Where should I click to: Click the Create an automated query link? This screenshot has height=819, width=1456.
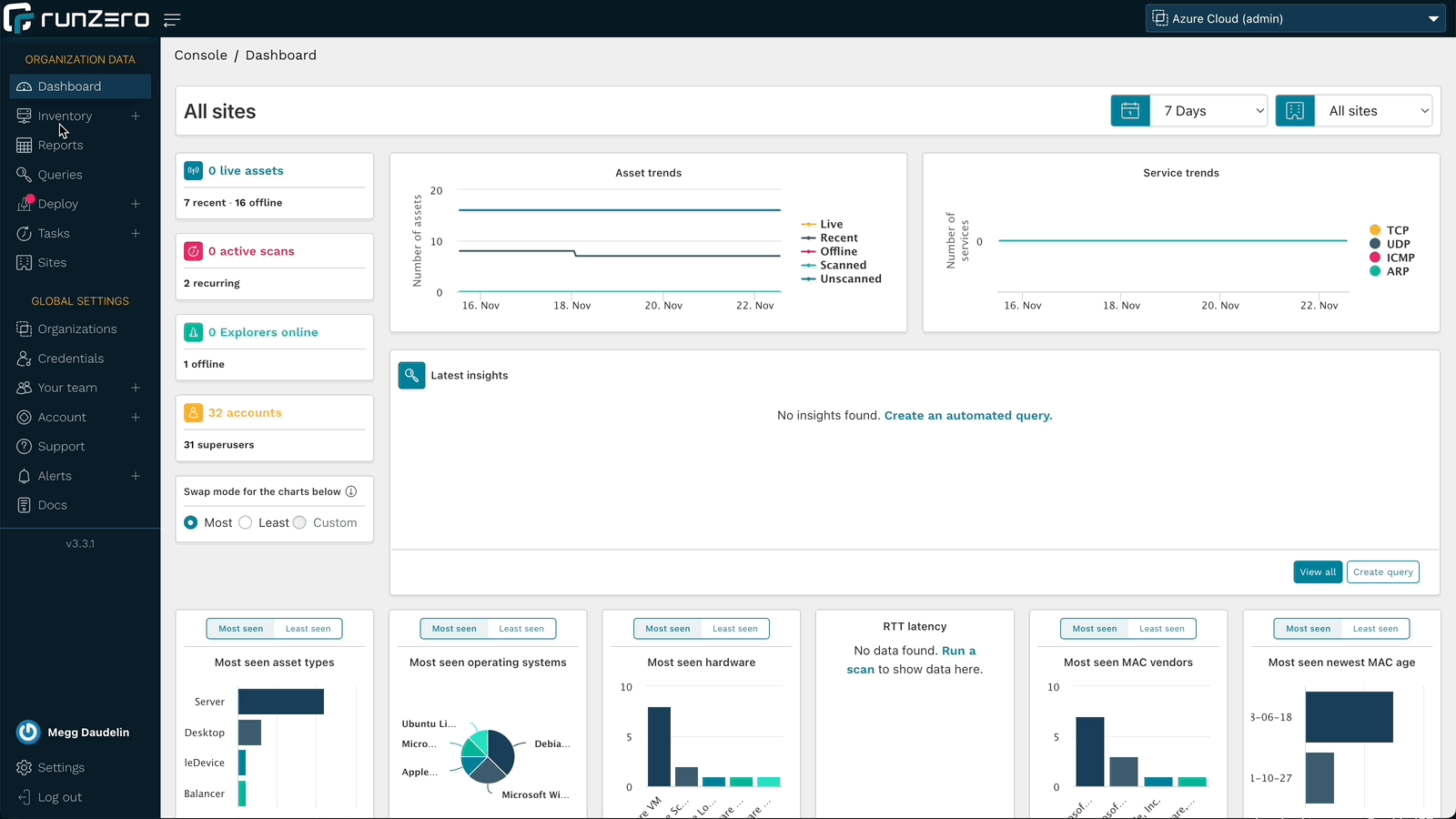(967, 415)
